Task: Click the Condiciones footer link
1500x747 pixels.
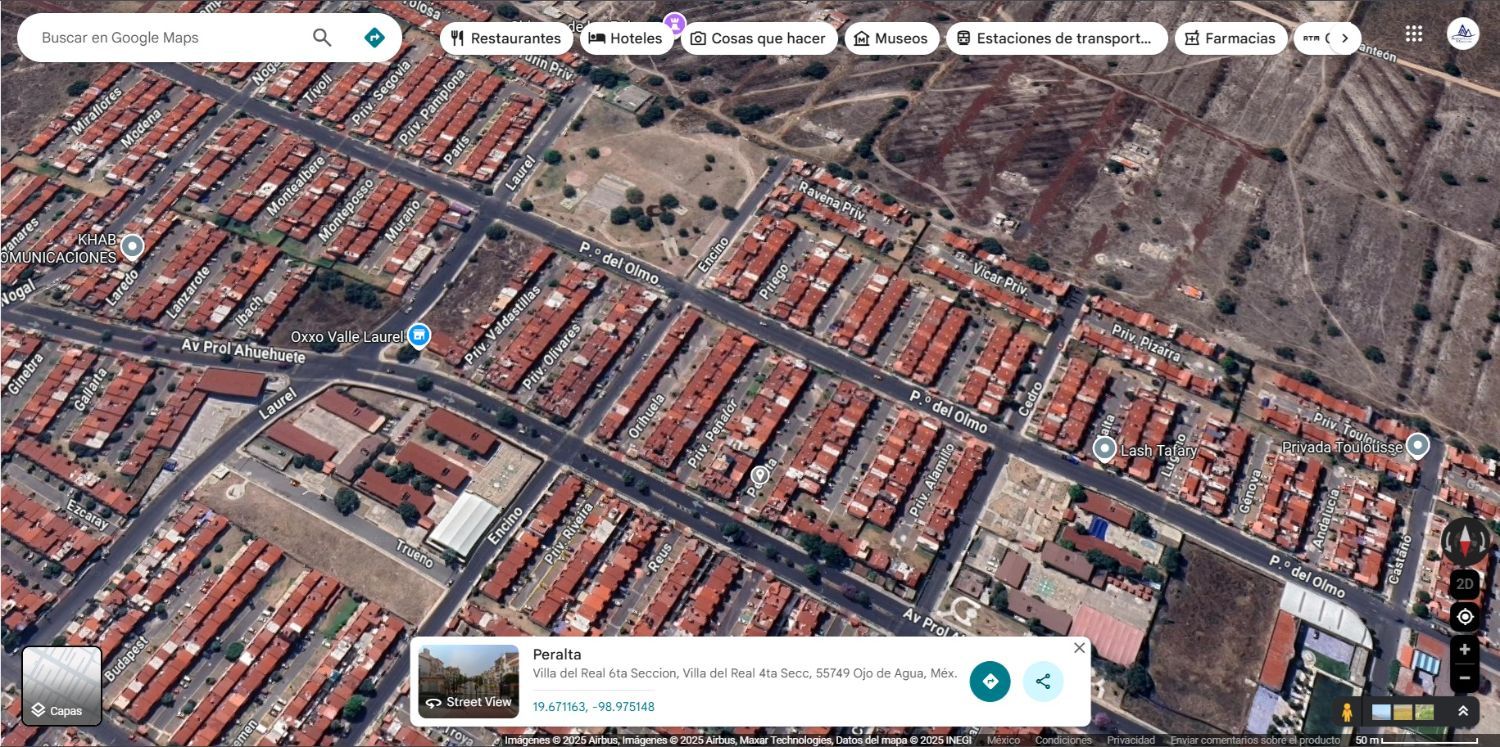Action: point(1063,740)
